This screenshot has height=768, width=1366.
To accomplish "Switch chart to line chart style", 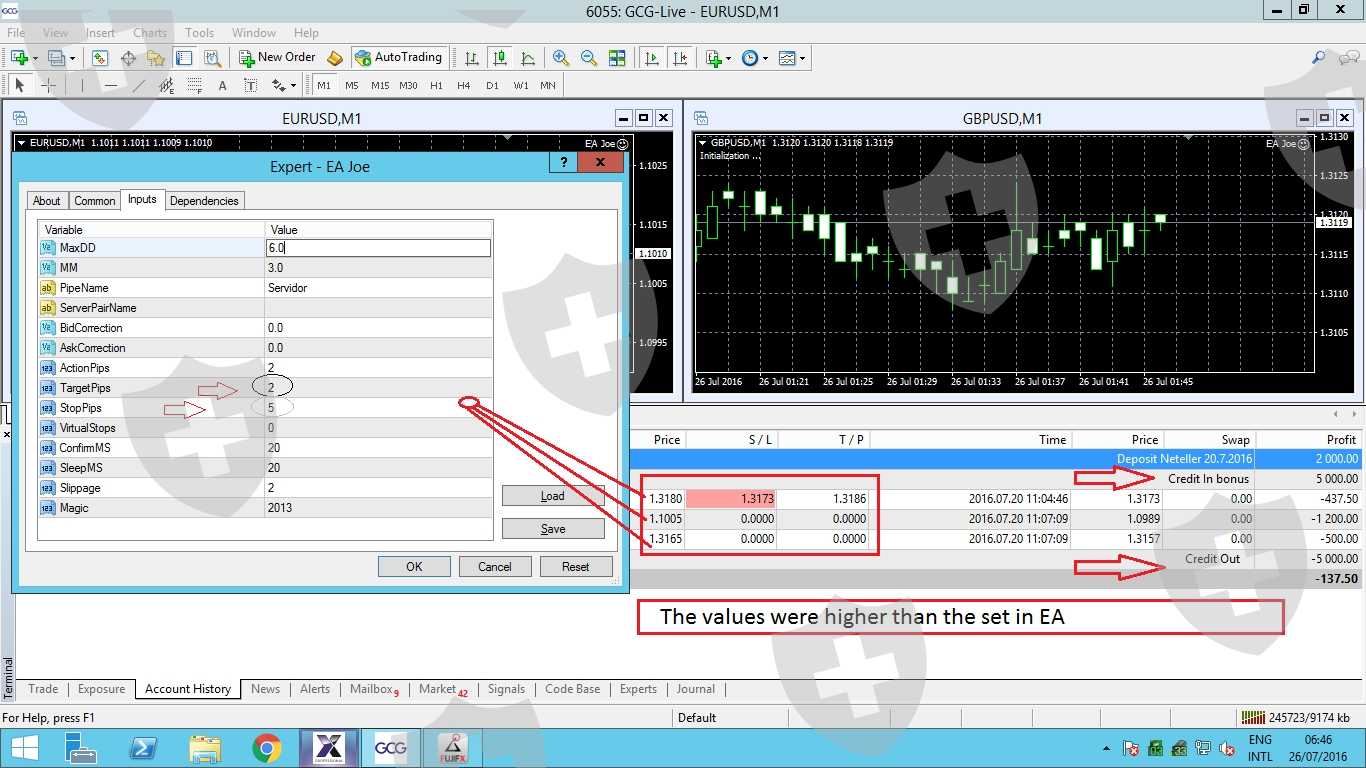I will [528, 58].
